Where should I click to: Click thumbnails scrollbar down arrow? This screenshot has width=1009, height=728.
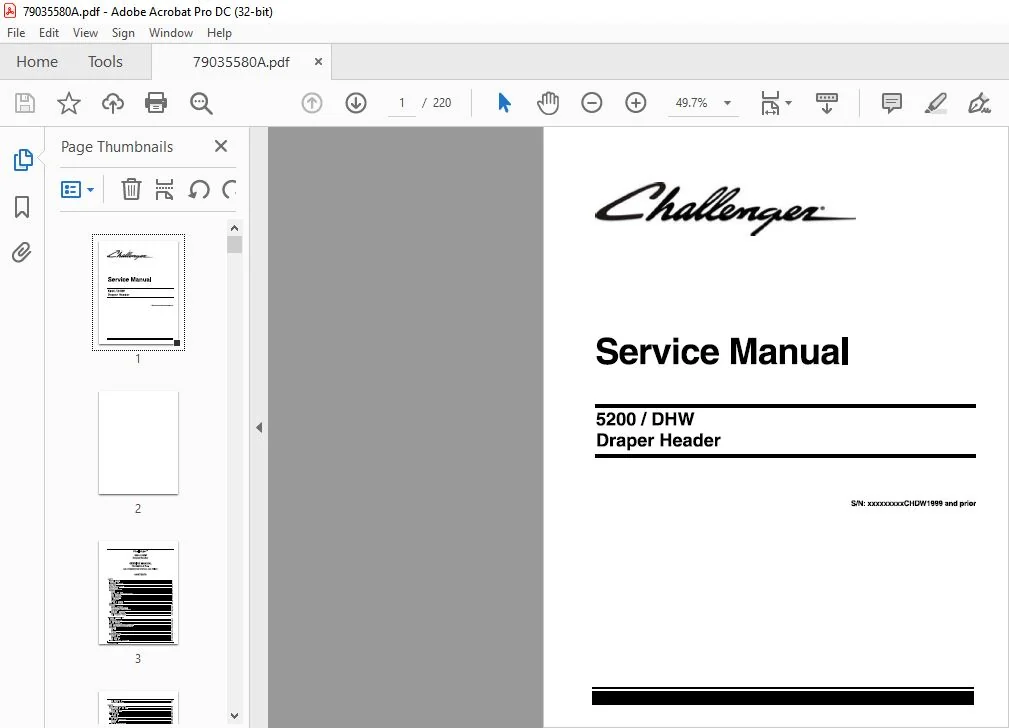(x=234, y=716)
